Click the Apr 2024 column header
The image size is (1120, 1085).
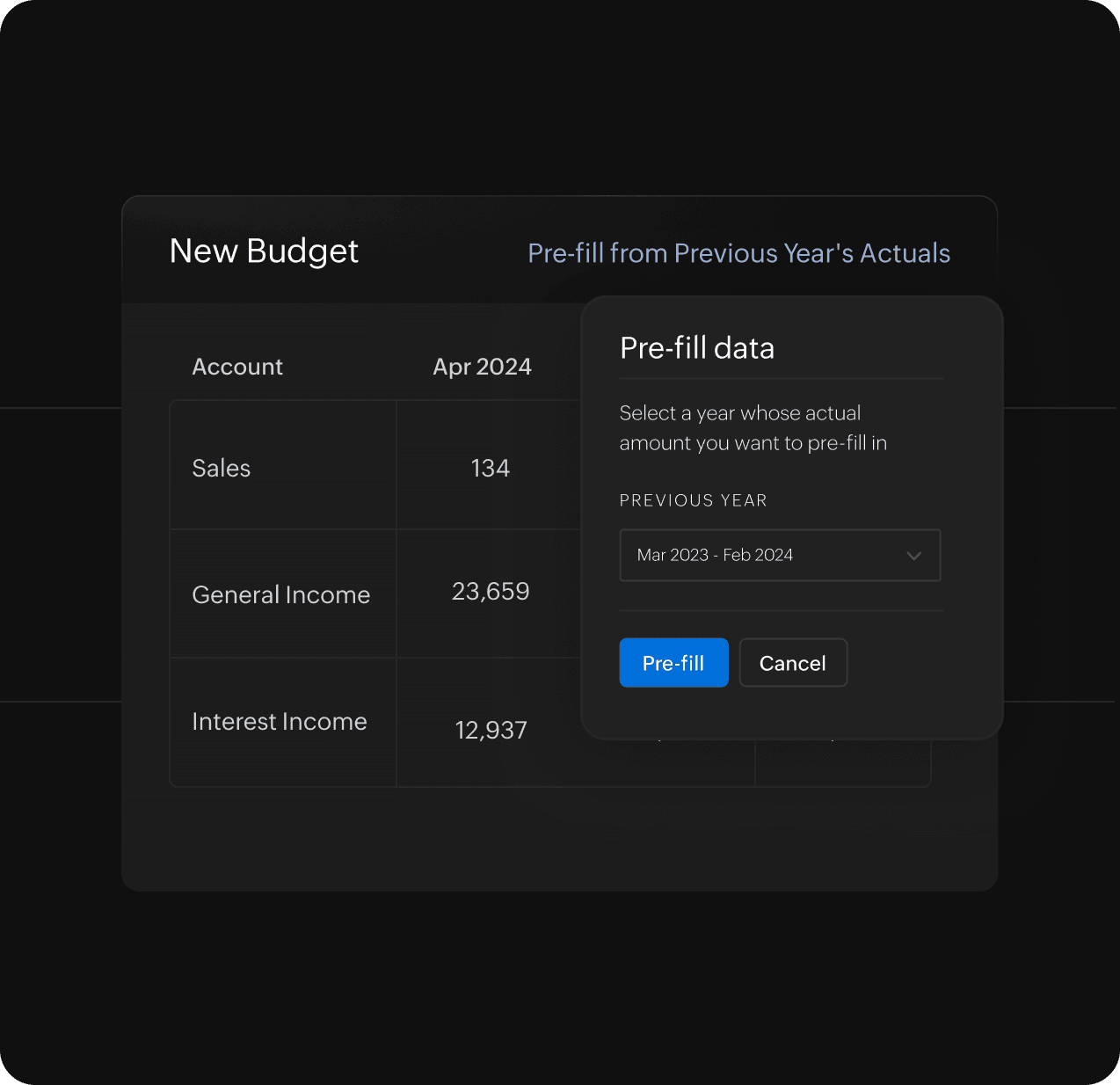tap(482, 367)
